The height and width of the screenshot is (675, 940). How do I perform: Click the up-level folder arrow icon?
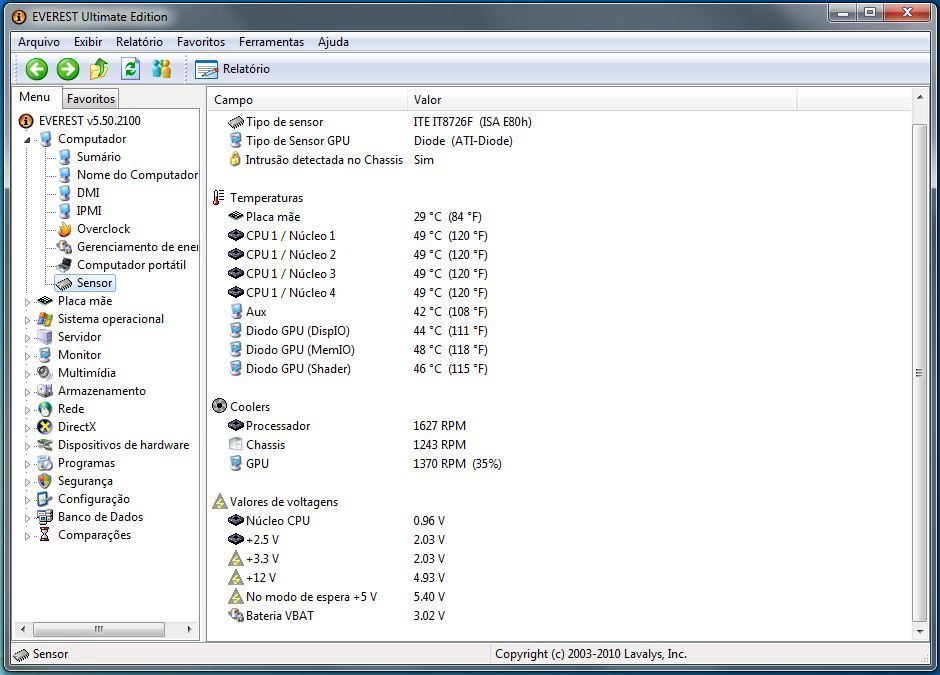[99, 69]
